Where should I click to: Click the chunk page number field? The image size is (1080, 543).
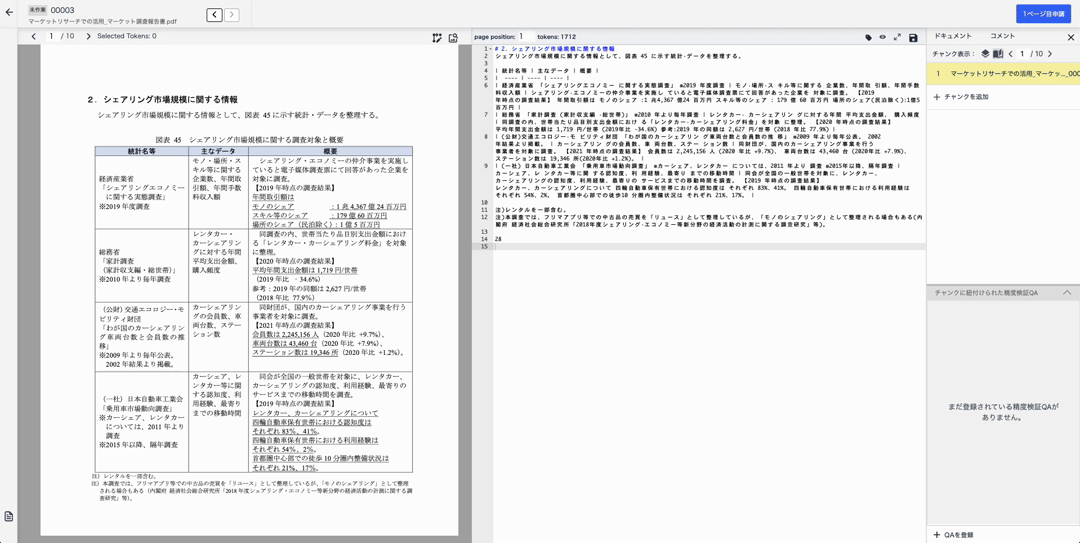point(1023,53)
